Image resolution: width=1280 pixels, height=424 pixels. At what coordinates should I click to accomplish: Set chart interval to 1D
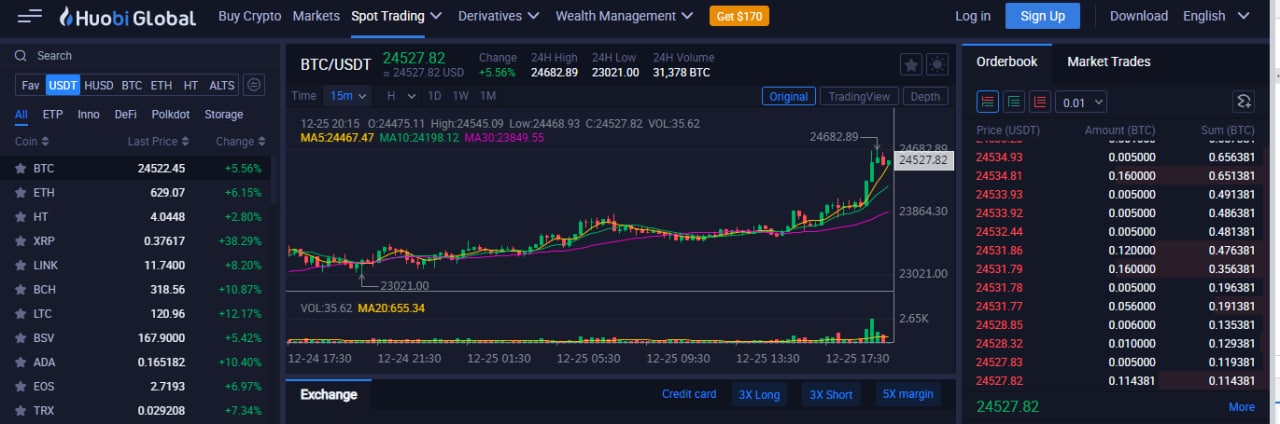[435, 96]
